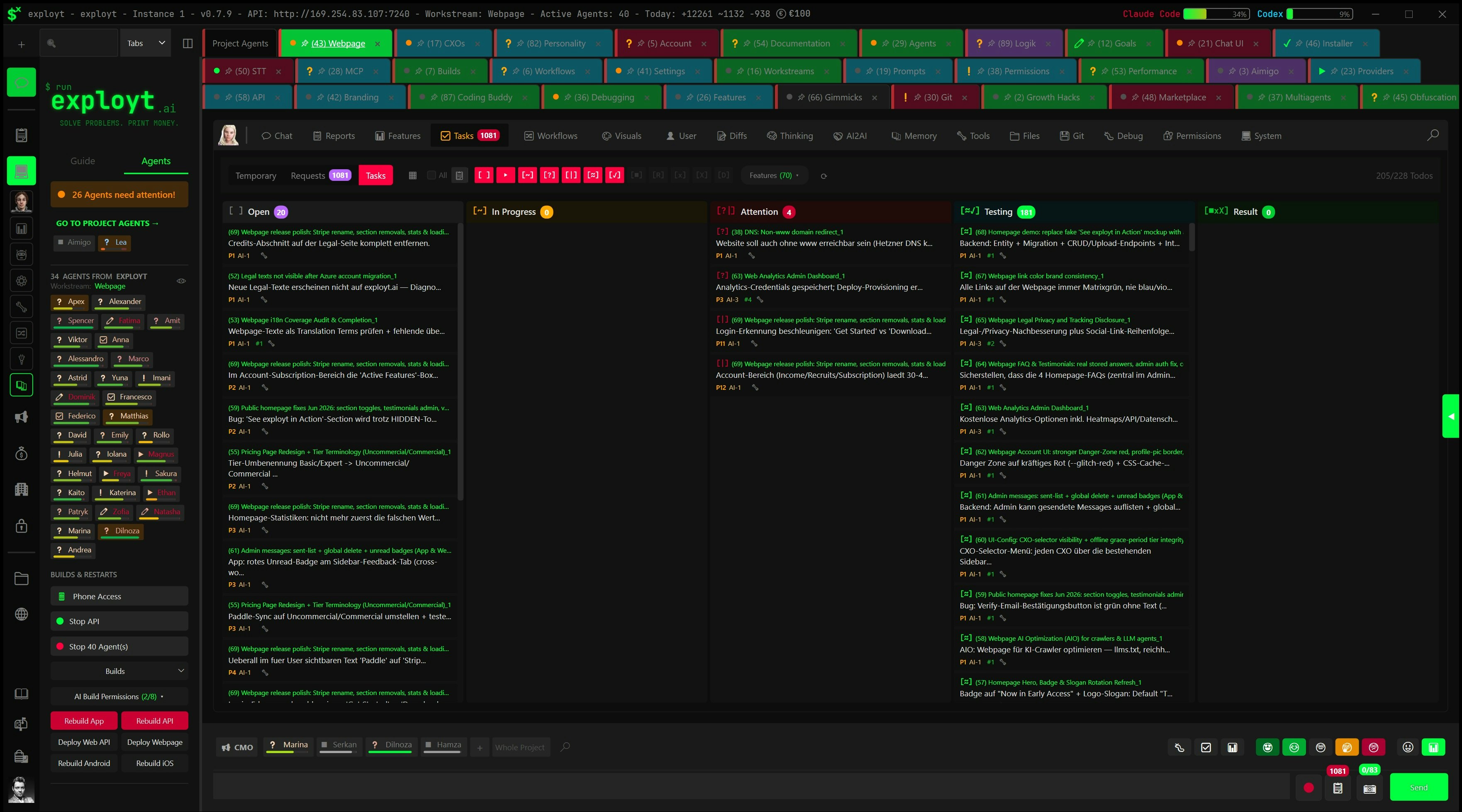
Task: Click the green chat bubble sidebar icon
Action: [x=22, y=82]
